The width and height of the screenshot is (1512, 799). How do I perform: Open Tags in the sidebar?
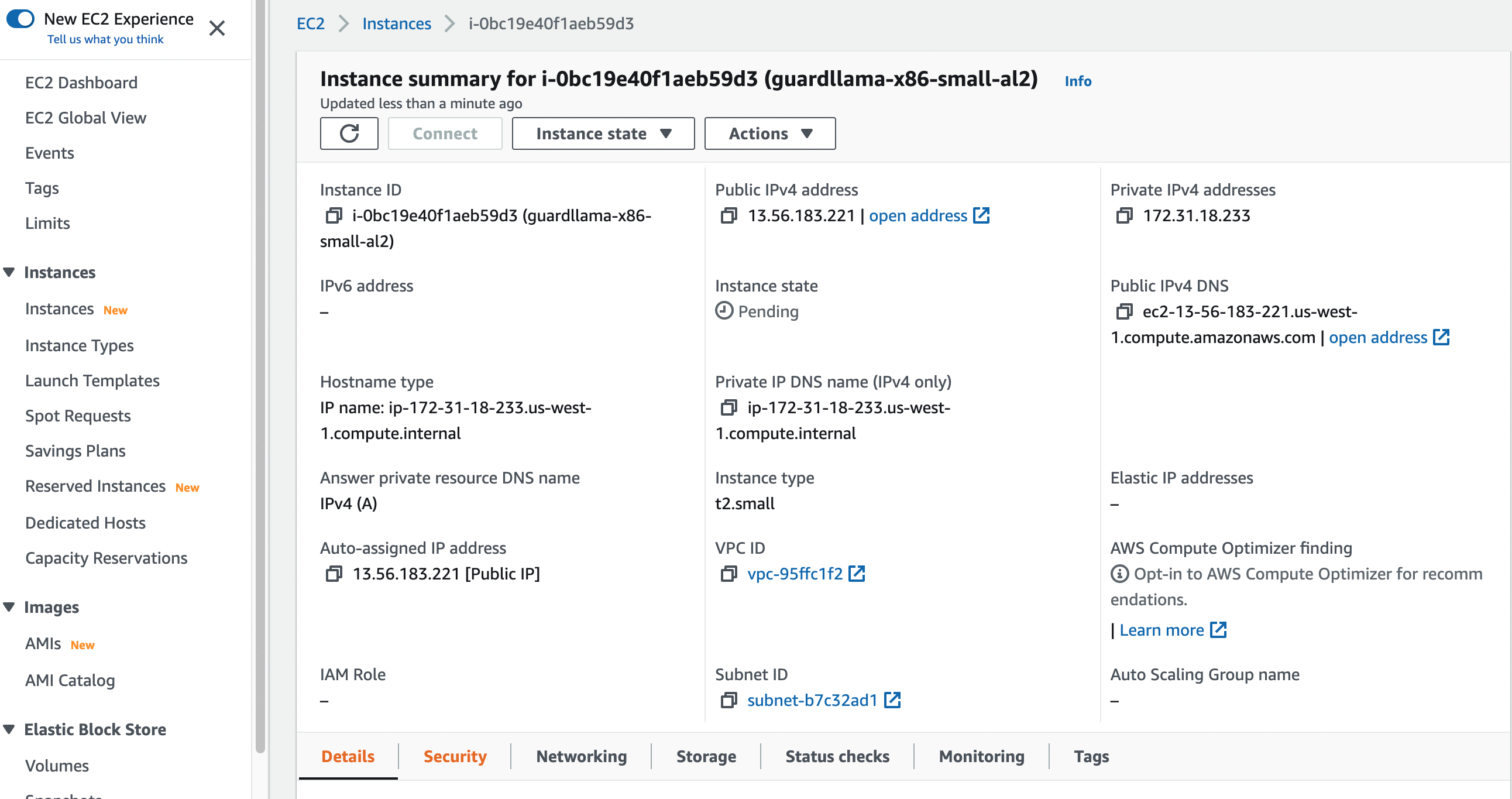[x=42, y=188]
